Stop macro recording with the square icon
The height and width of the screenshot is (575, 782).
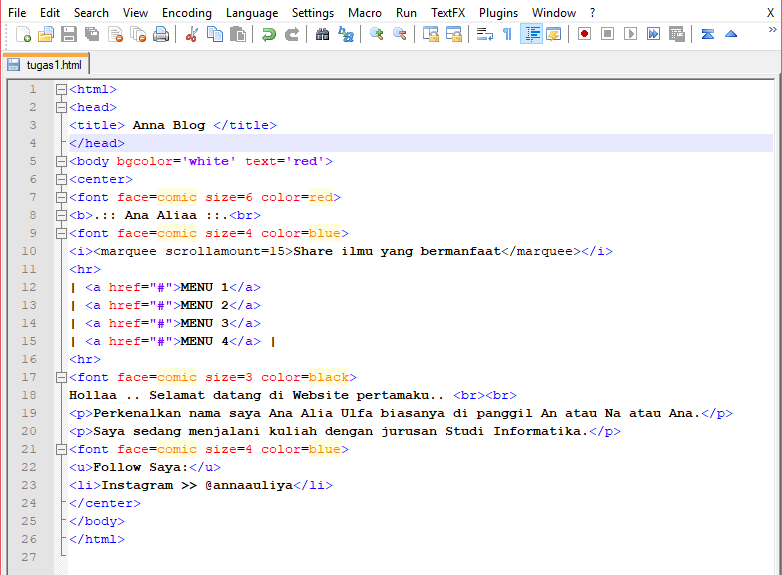point(607,34)
